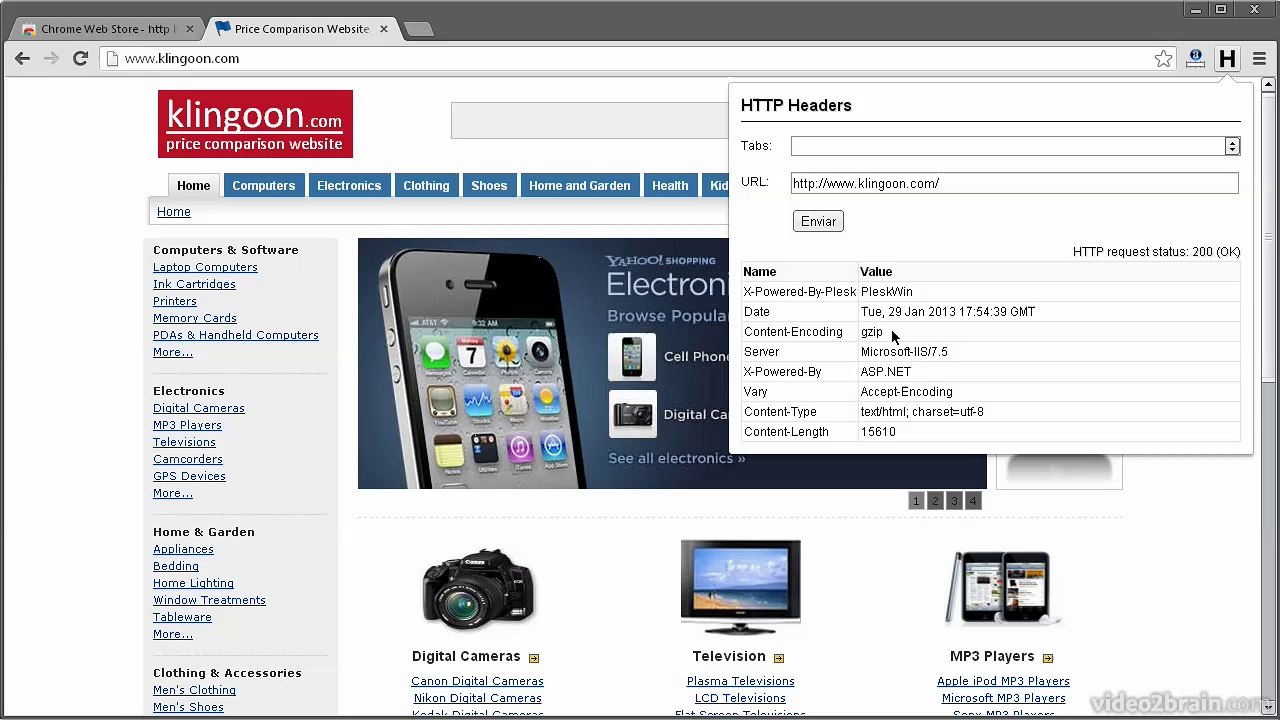Open the Ink Cartridges link
This screenshot has width=1280, height=720.
tap(194, 284)
